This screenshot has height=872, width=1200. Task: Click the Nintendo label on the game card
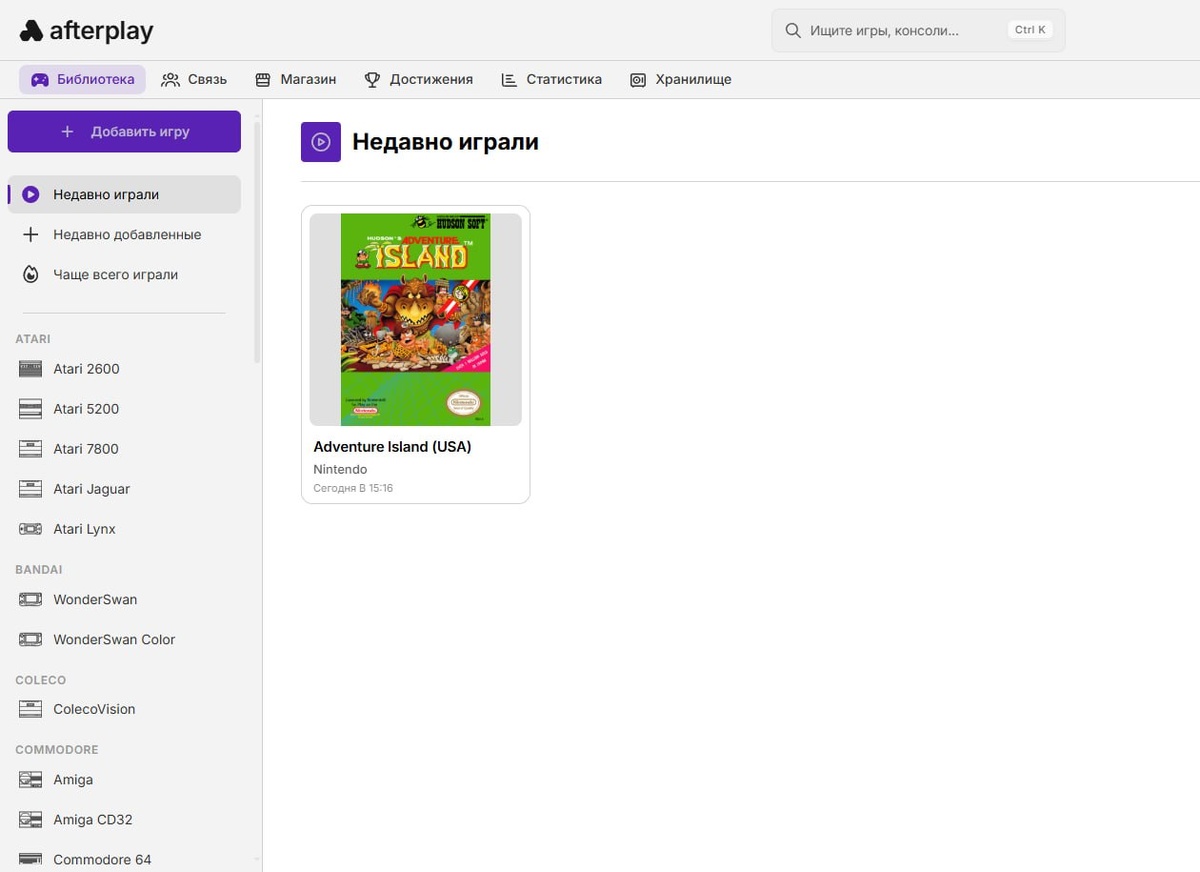[x=340, y=469]
